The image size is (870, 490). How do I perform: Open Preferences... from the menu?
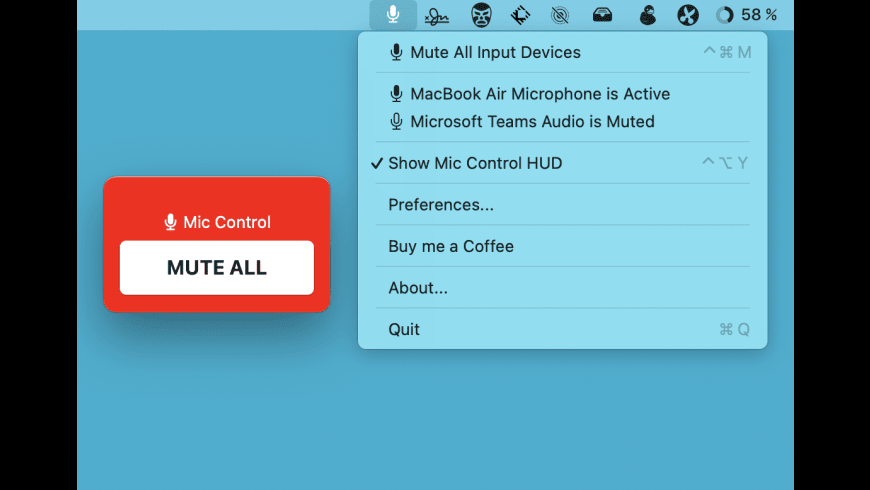coord(563,205)
